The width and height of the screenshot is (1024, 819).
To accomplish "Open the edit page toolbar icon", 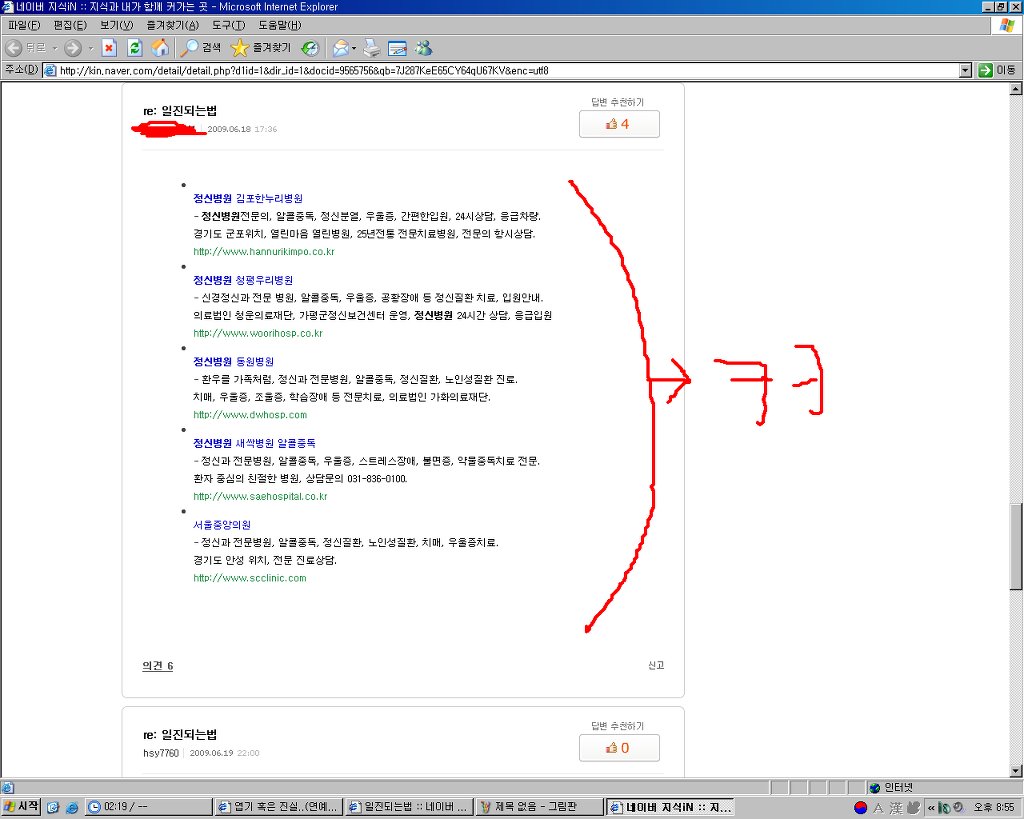I will point(397,48).
